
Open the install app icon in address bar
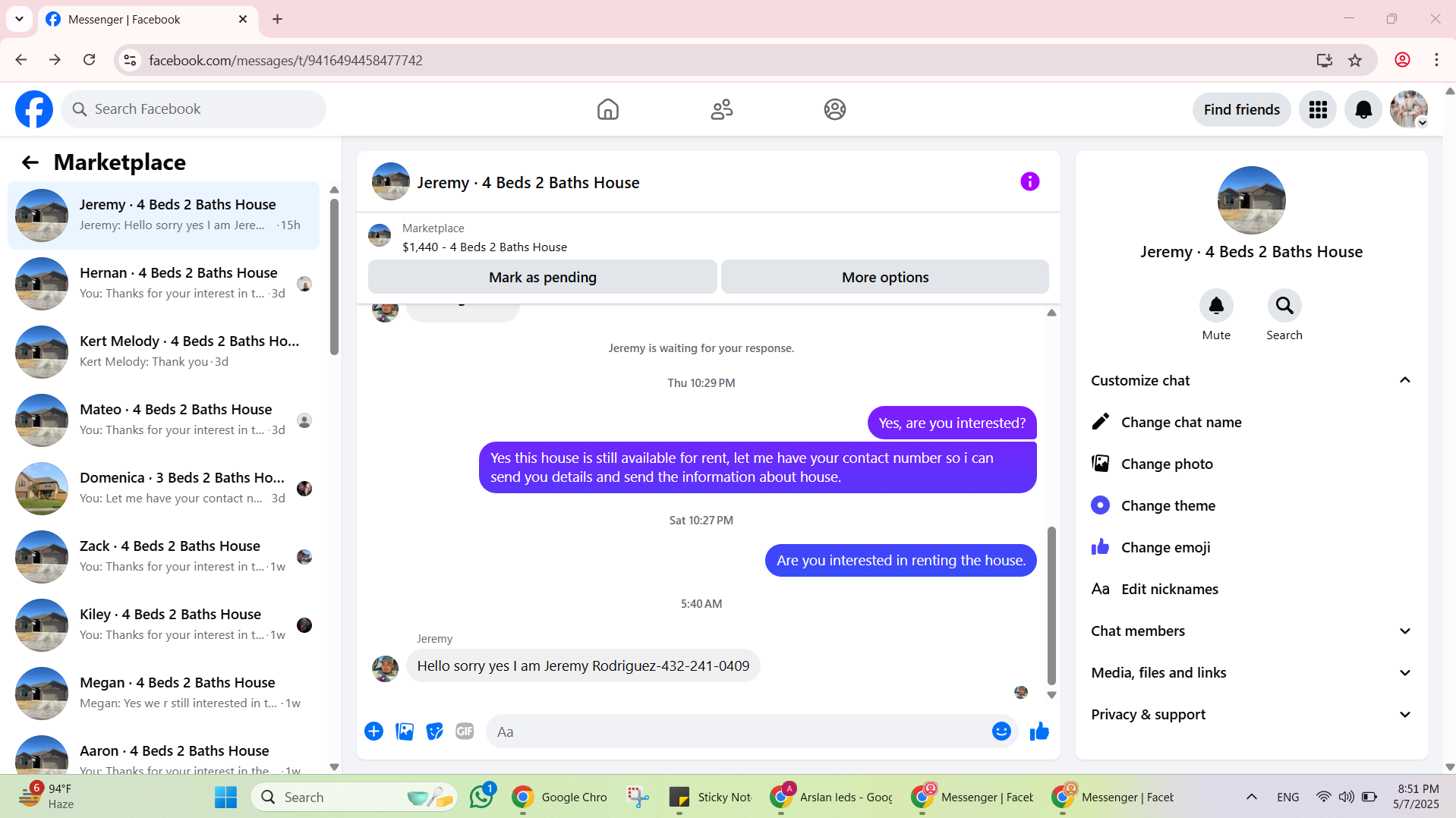pyautogui.click(x=1324, y=60)
